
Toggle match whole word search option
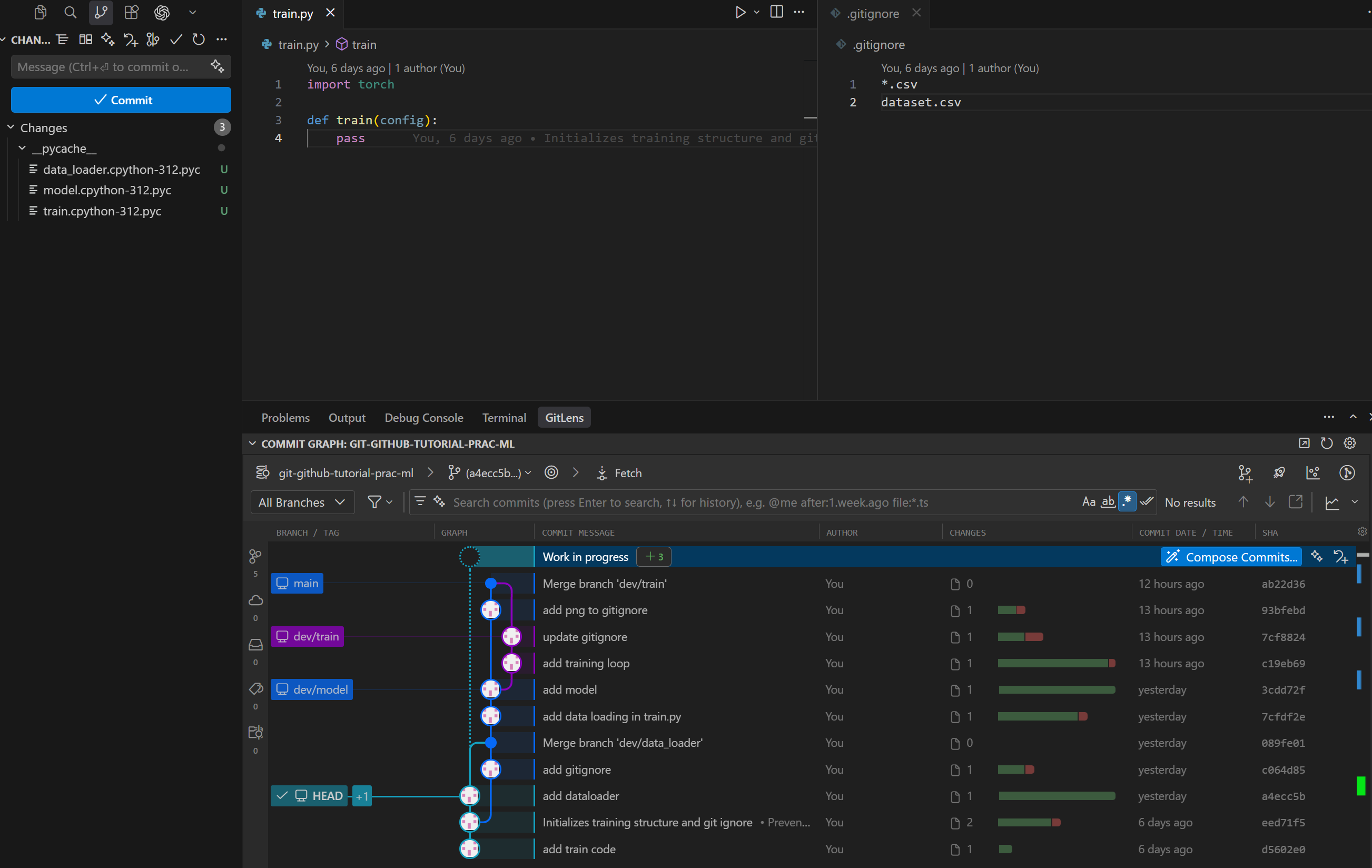pos(1108,502)
